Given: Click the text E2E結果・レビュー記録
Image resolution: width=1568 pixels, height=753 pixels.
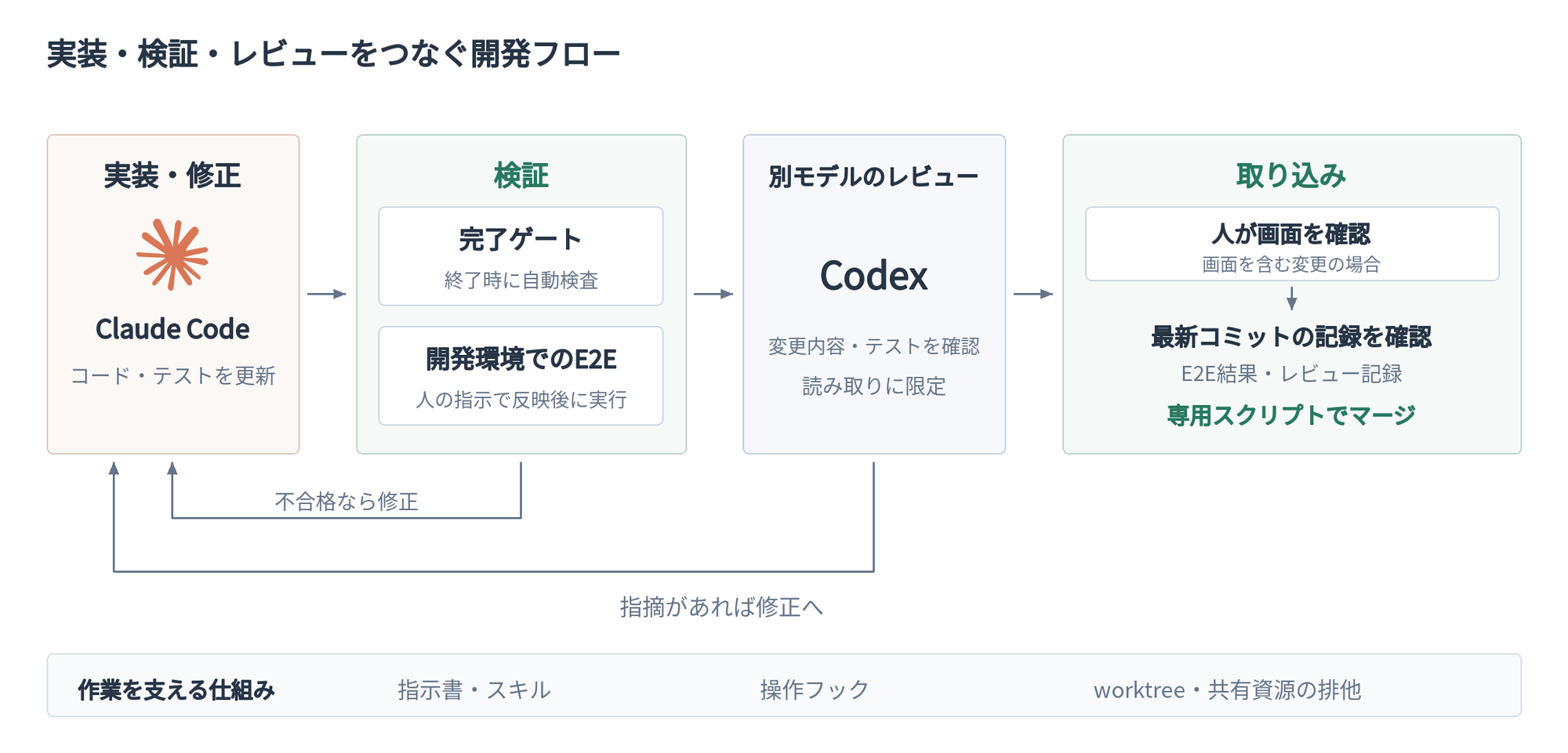Looking at the screenshot, I should pyautogui.click(x=1291, y=374).
